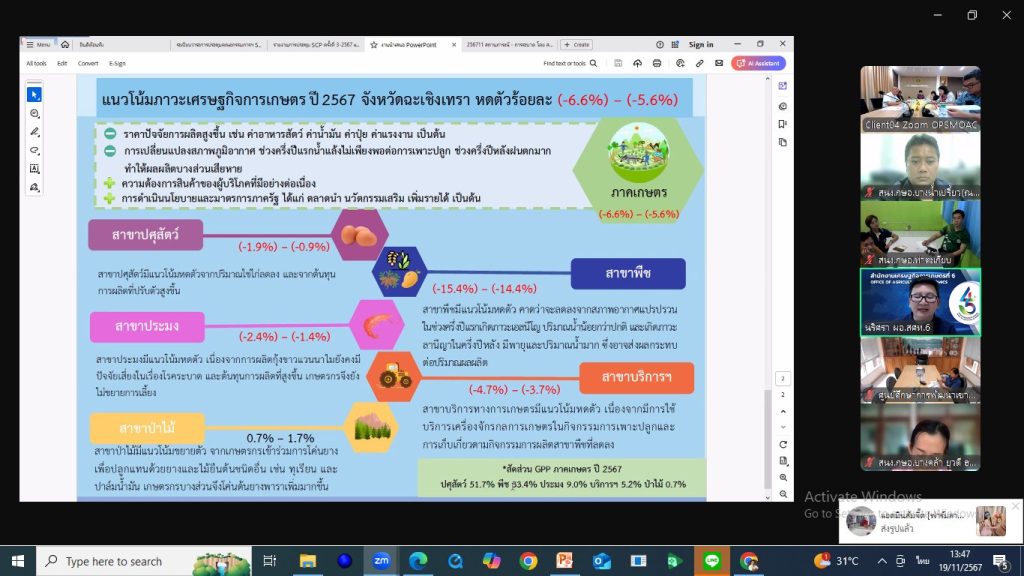
Task: Print the document using the printer icon
Action: pos(656,63)
